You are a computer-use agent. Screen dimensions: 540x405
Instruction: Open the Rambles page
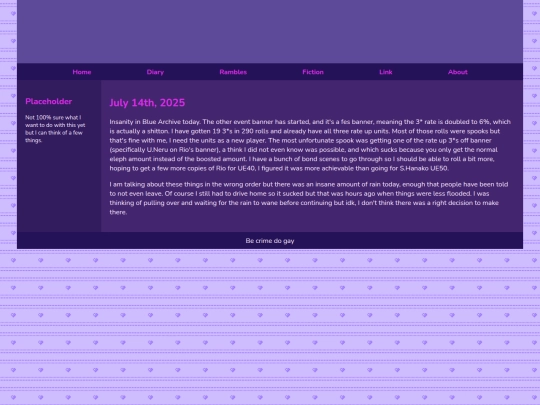click(x=233, y=72)
